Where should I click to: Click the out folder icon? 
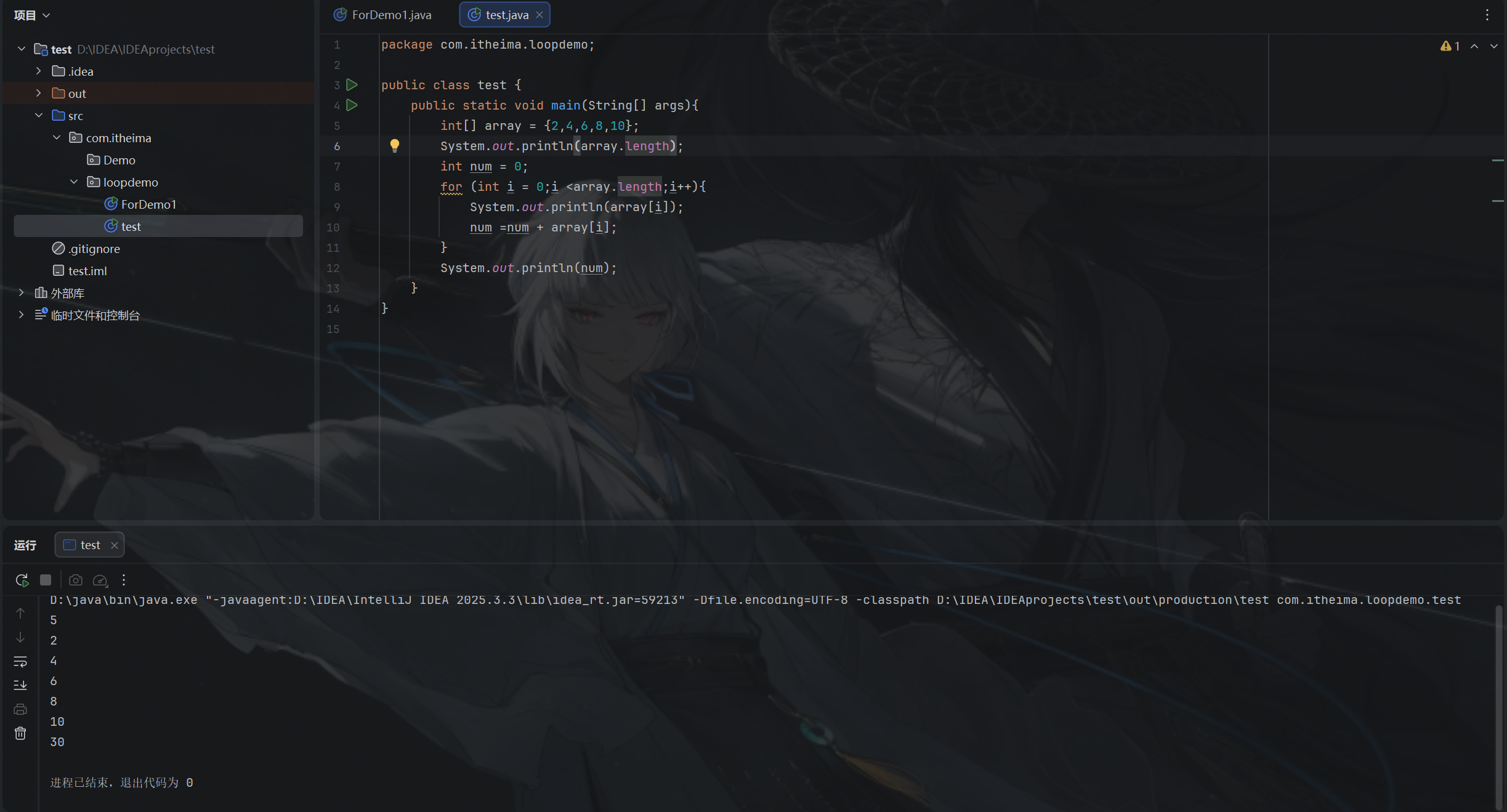pyautogui.click(x=59, y=93)
